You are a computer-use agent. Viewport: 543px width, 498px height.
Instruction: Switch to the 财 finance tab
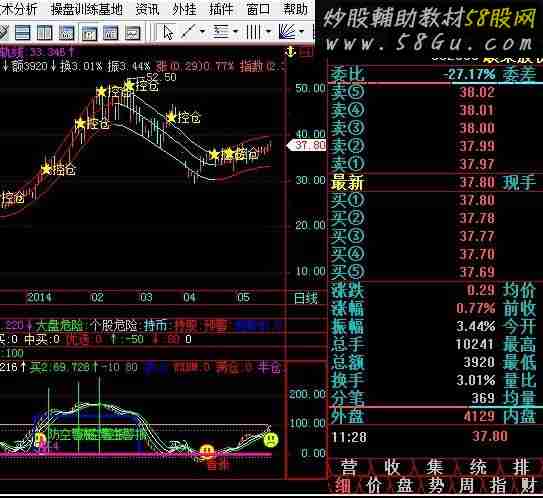(x=528, y=486)
